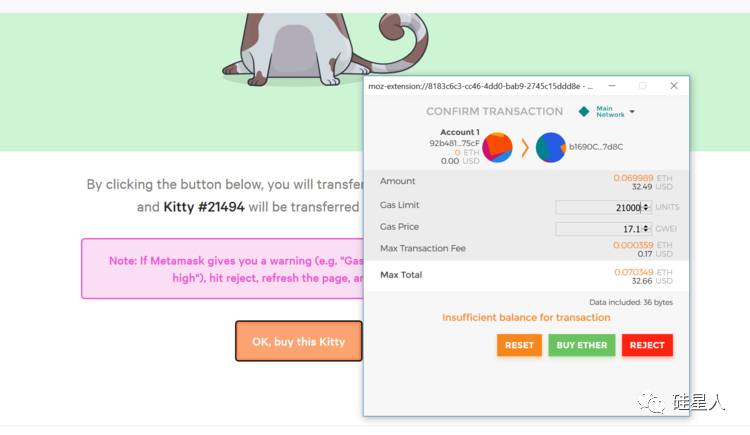750x435 pixels.
Task: Click the Gas Price input field
Action: point(598,229)
